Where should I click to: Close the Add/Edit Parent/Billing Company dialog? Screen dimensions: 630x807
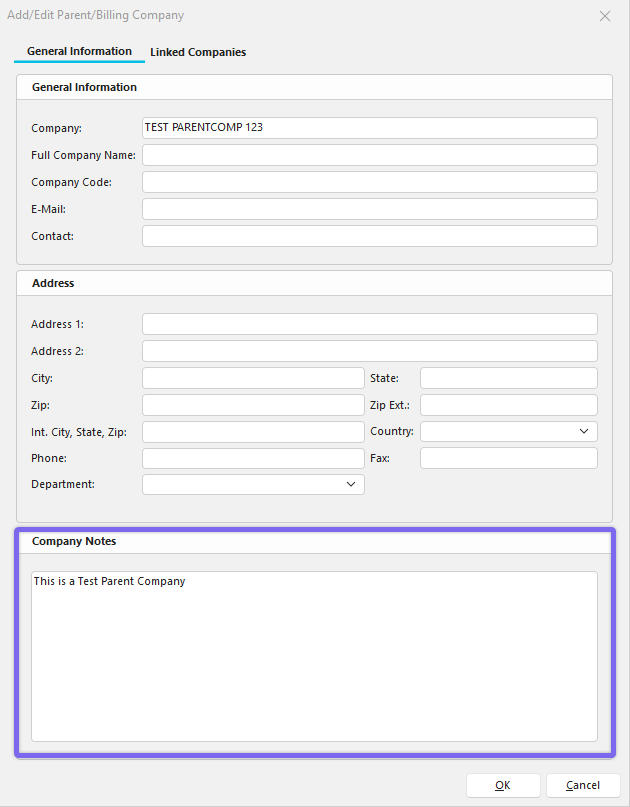point(604,16)
